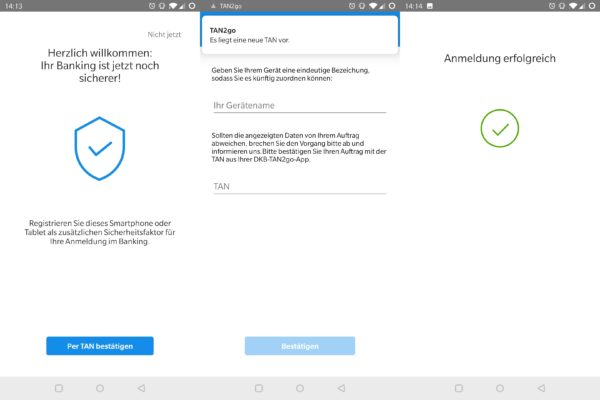This screenshot has width=600, height=400.
Task: Tap home circle on success screen
Action: [500, 387]
